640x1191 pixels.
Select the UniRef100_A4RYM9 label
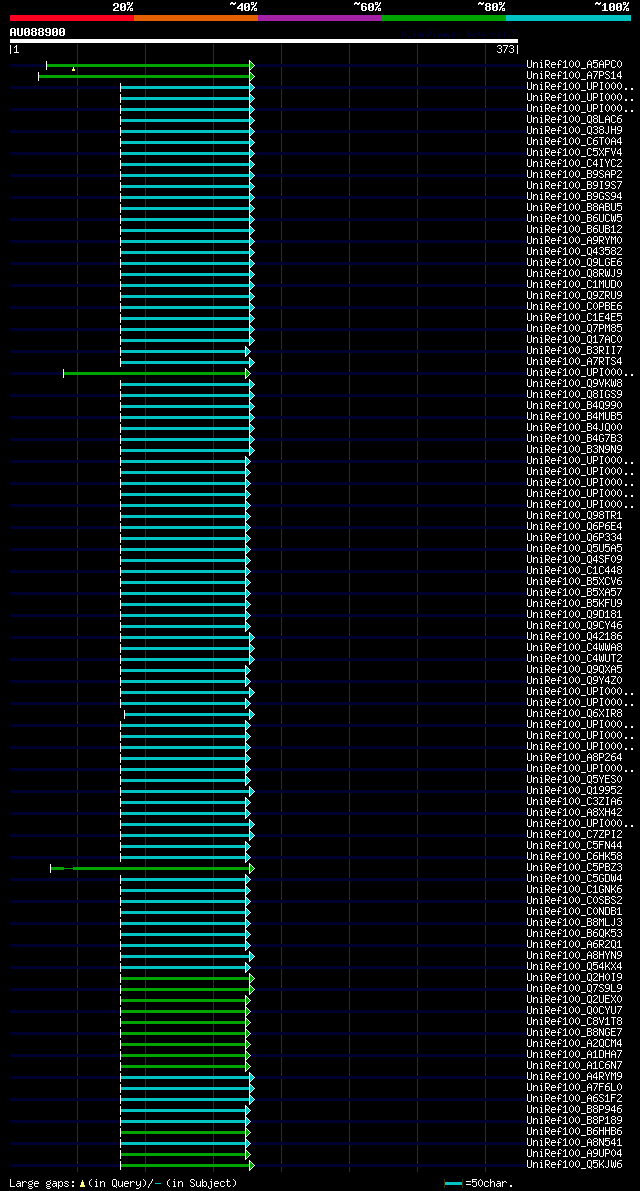tap(574, 1078)
